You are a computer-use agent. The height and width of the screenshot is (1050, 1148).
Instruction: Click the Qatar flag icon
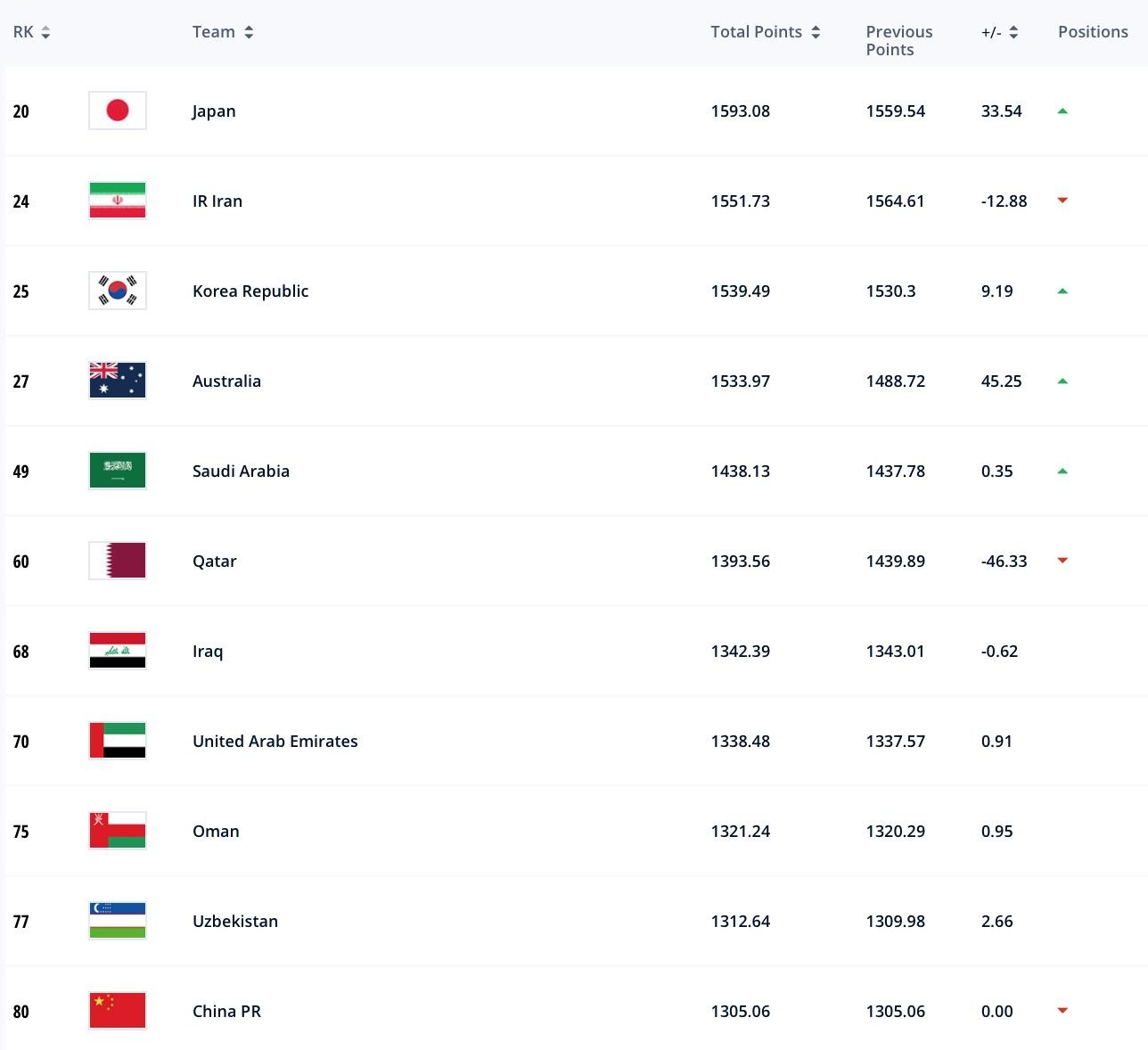point(118,561)
